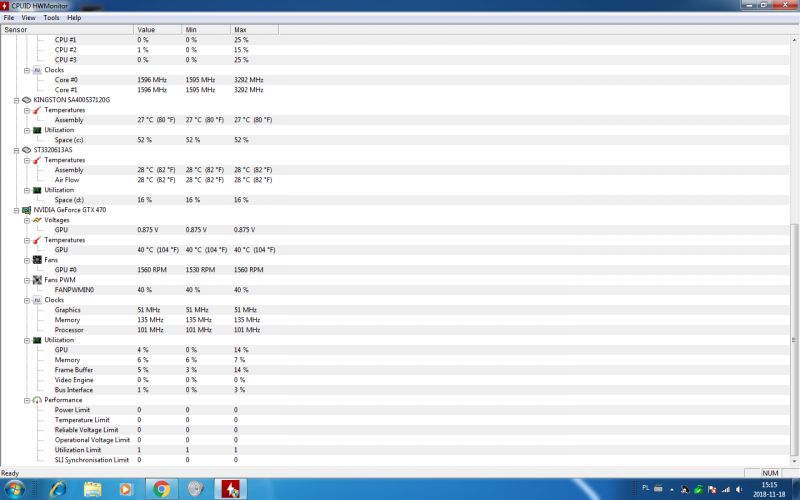Collapse the NVIDIA GeForce GTX 470 node
This screenshot has width=800, height=500.
click(x=16, y=210)
